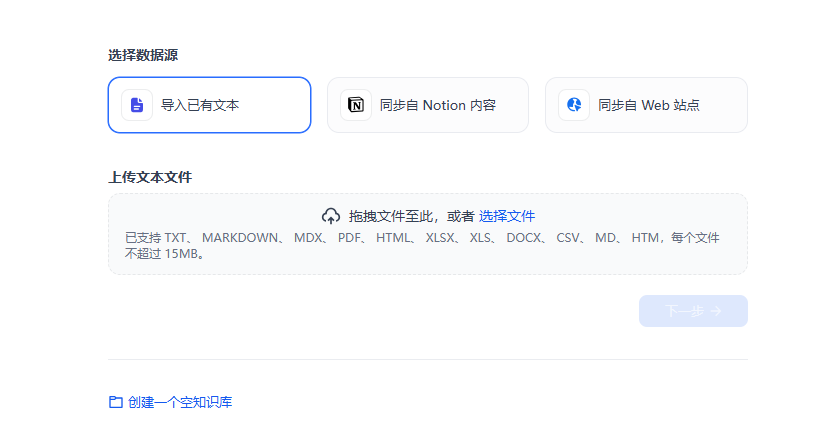Select the 同步自 Notion 内容 data source card

click(428, 105)
